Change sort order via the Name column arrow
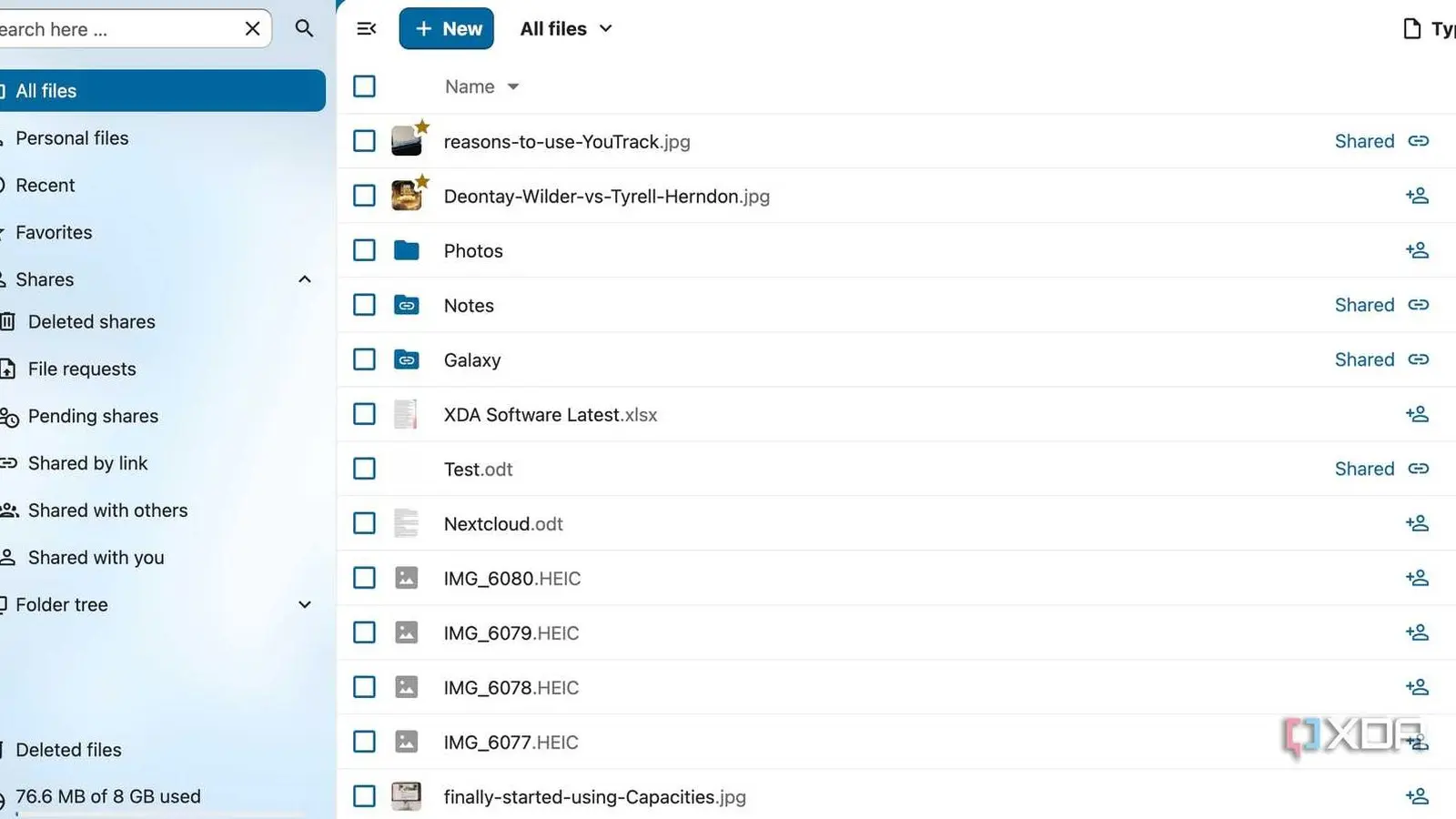The width and height of the screenshot is (1456, 819). pos(513,87)
